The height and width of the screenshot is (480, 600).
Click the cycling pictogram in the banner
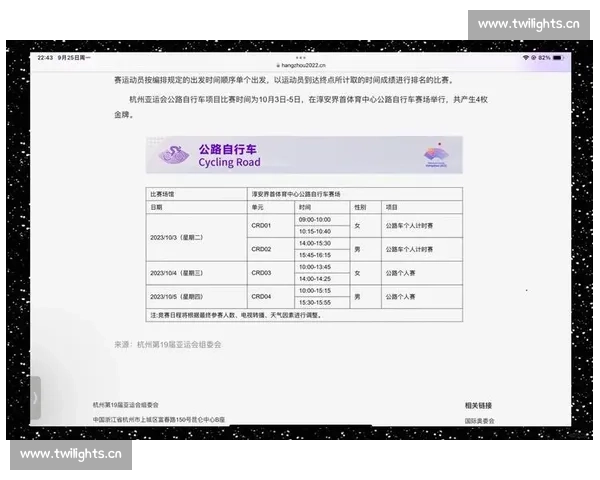tap(174, 155)
